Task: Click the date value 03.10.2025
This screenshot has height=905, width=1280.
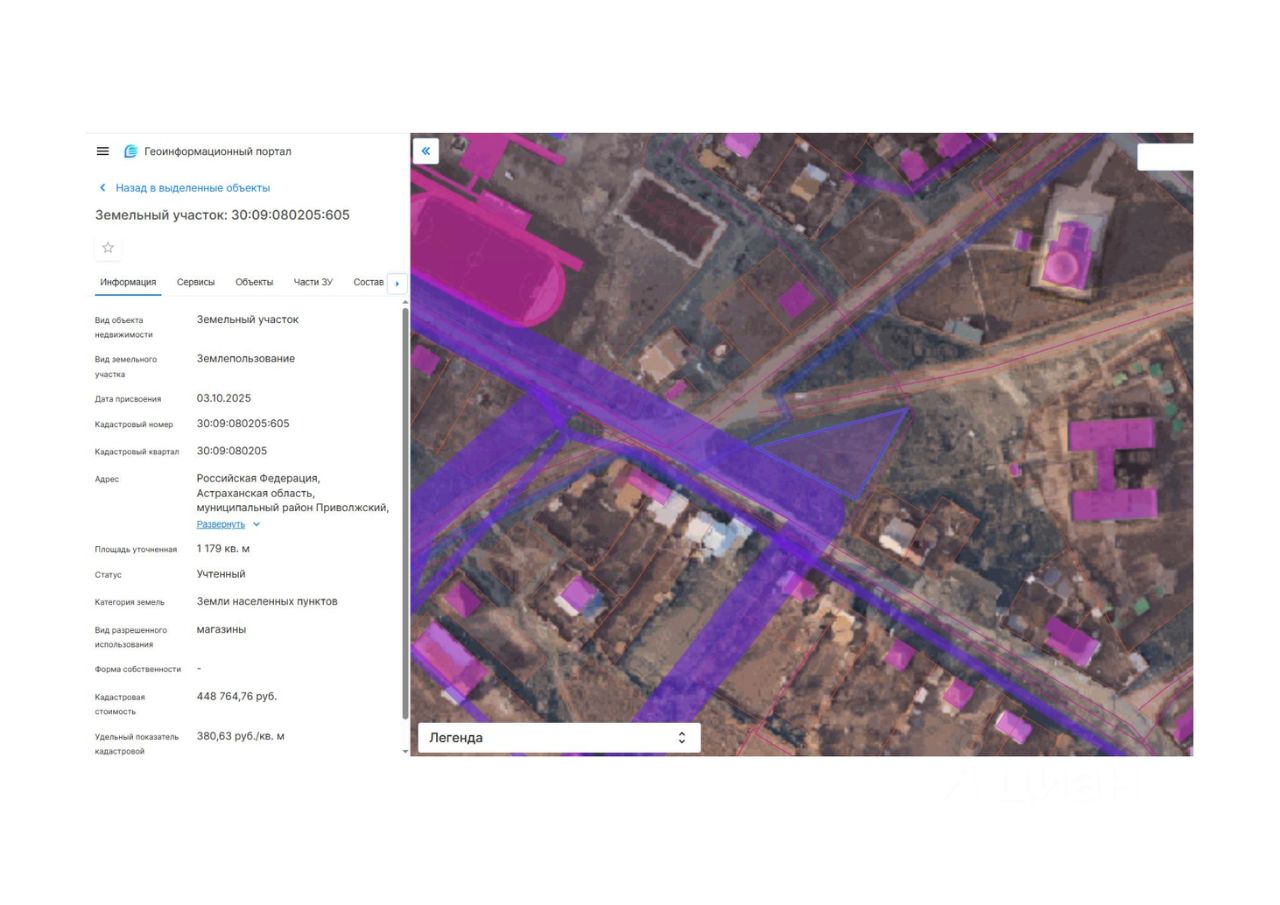Action: [224, 398]
